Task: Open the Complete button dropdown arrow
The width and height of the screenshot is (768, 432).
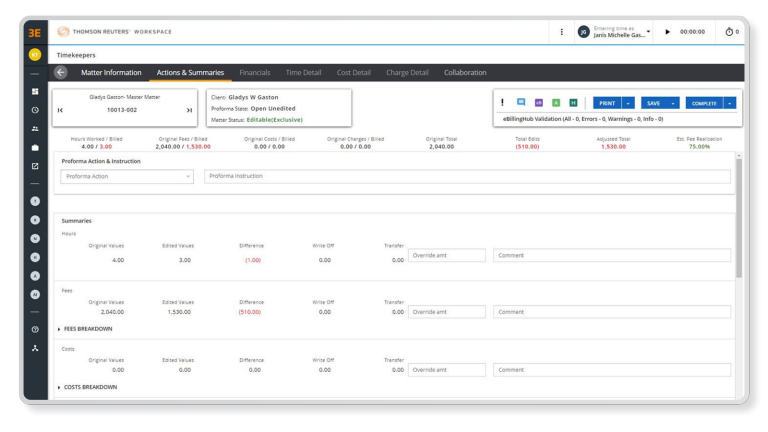Action: click(730, 103)
